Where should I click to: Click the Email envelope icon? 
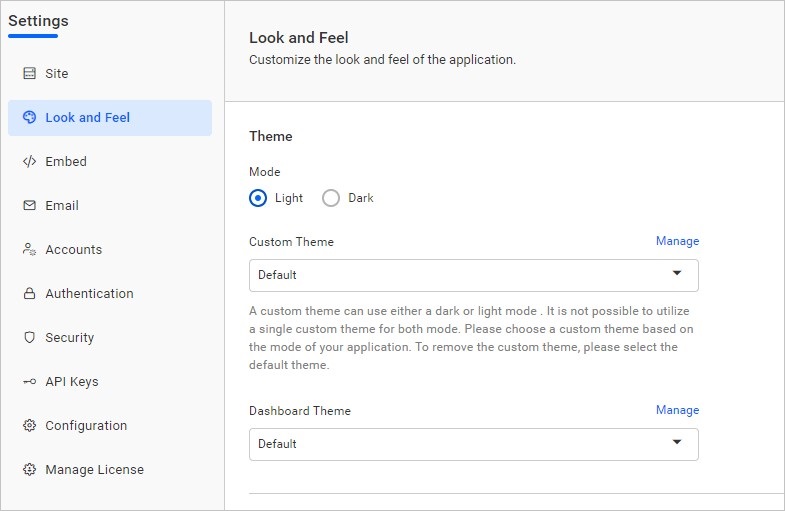pyautogui.click(x=29, y=206)
